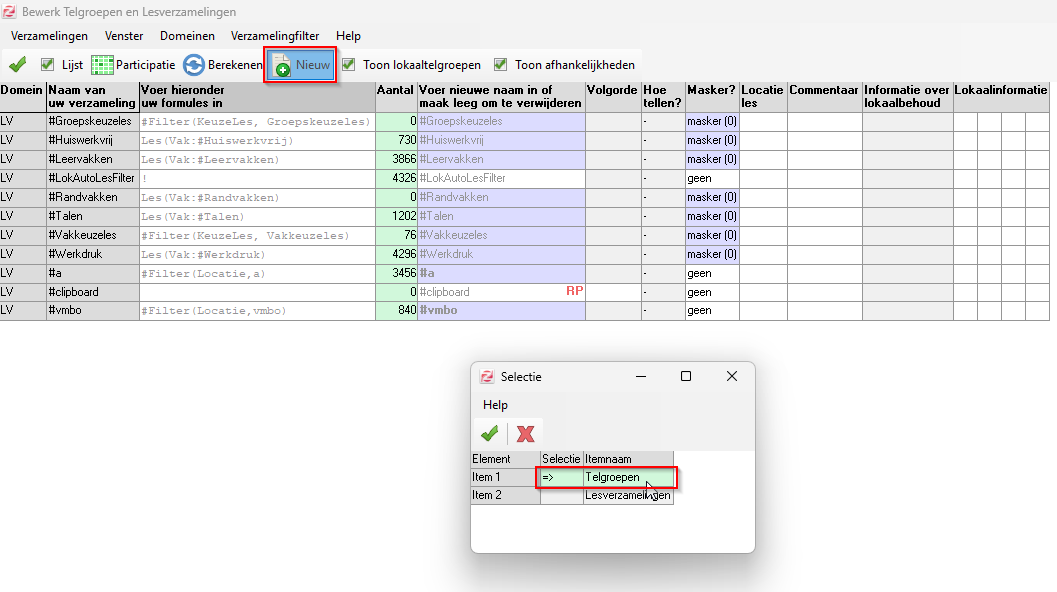Click the app icon in Selectie title bar

487,377
